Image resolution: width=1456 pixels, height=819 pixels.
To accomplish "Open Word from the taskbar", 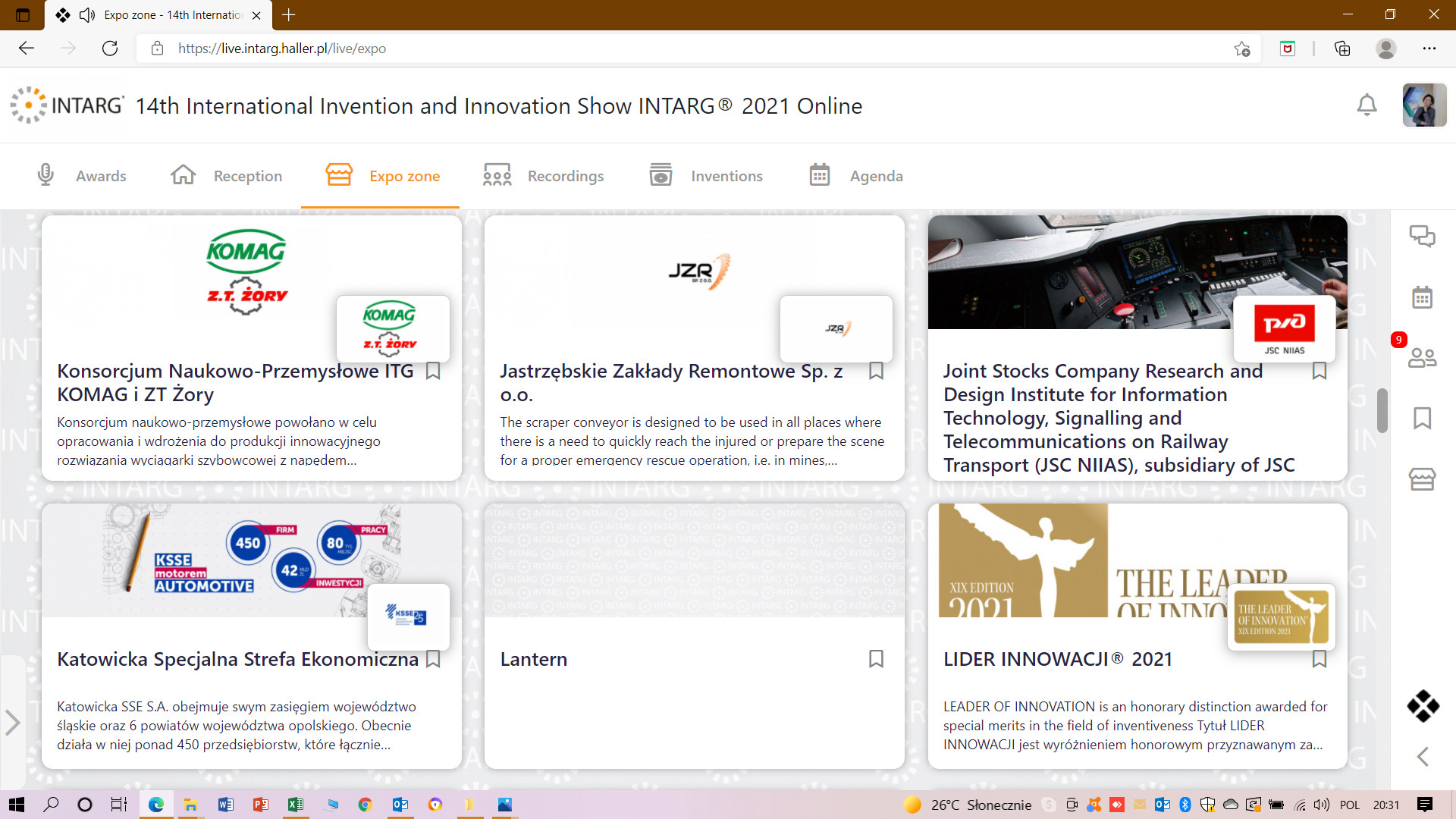I will pyautogui.click(x=225, y=805).
